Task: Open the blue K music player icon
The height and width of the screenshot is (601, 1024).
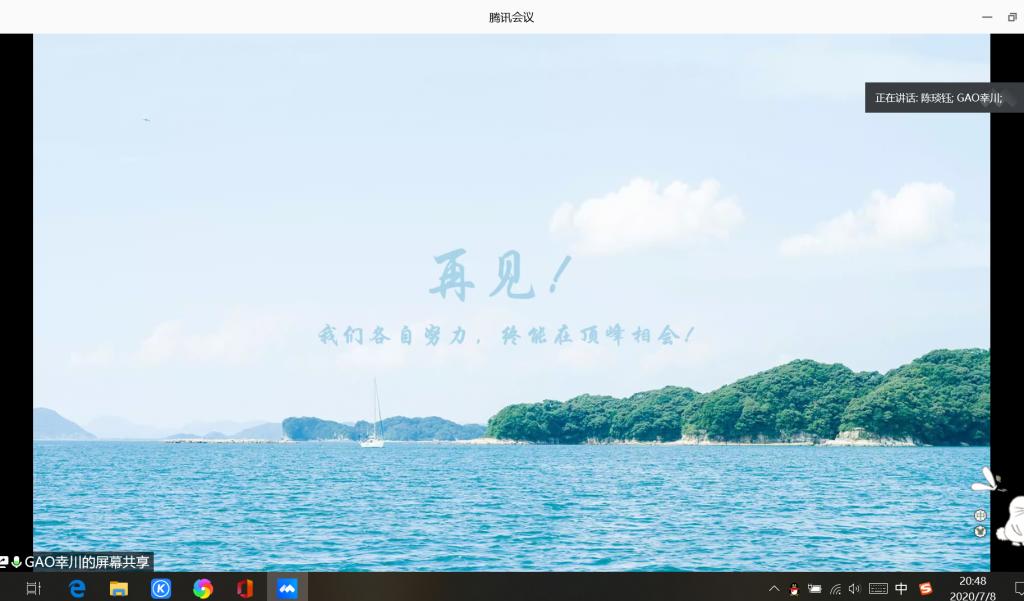Action: 161,589
